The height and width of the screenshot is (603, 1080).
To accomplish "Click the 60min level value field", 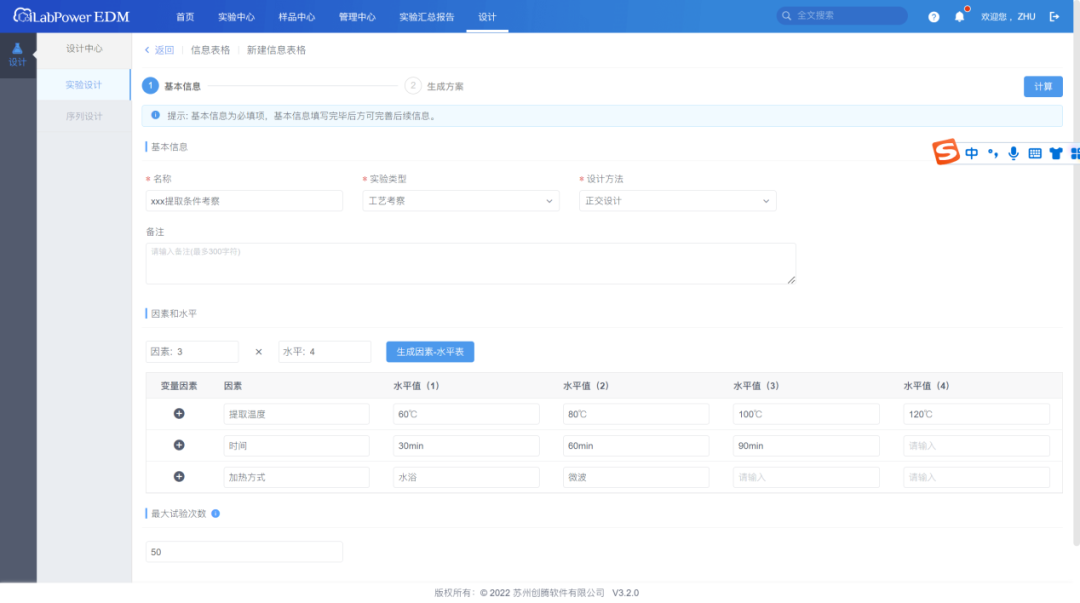I will pos(636,446).
